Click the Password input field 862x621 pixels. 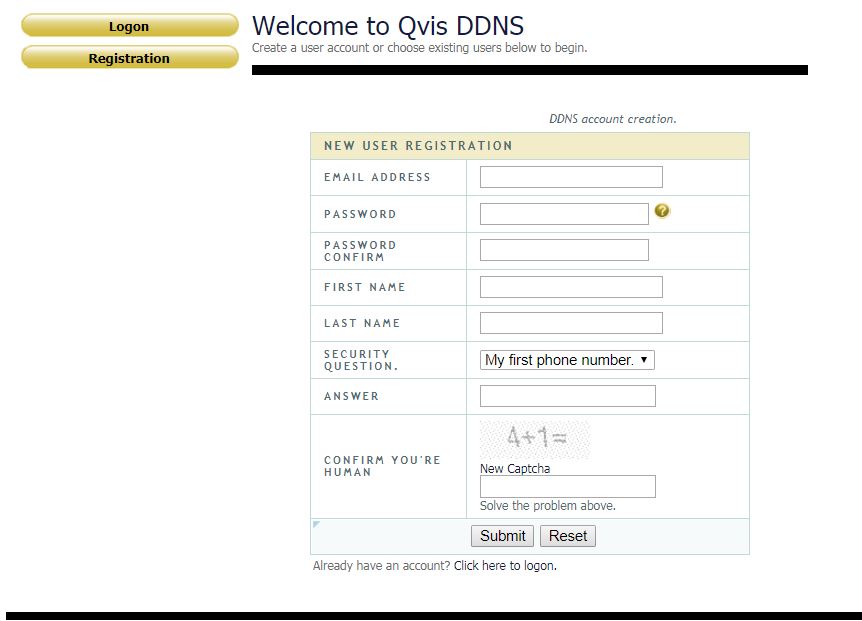563,213
